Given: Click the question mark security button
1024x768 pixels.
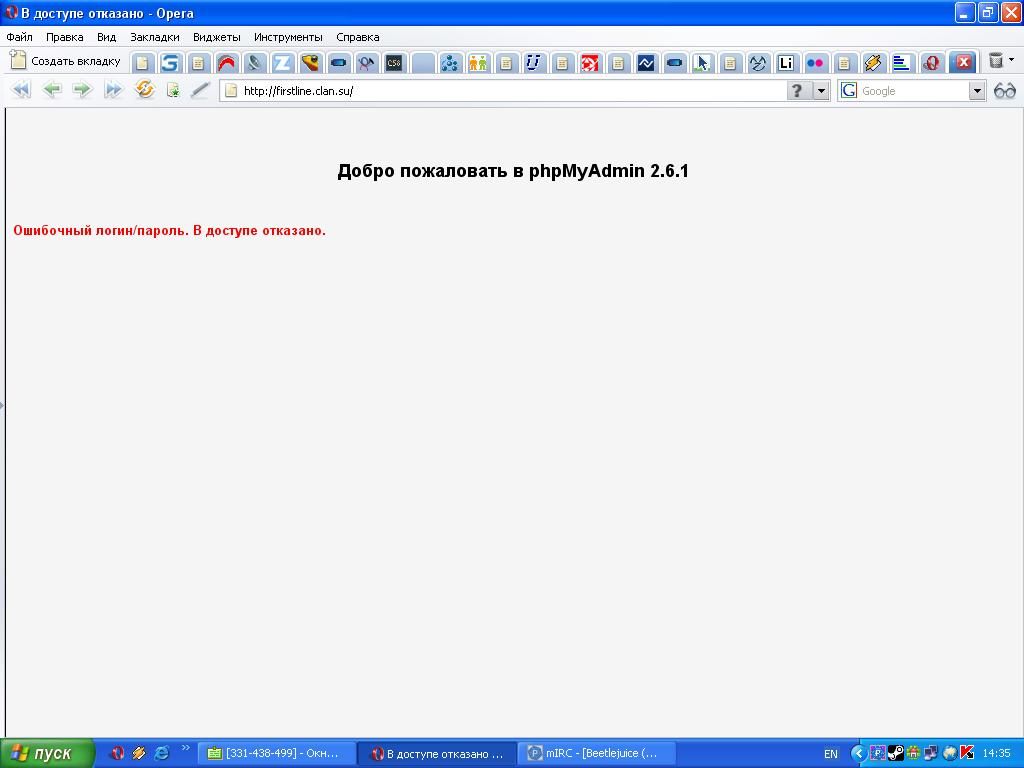Looking at the screenshot, I should [x=797, y=90].
